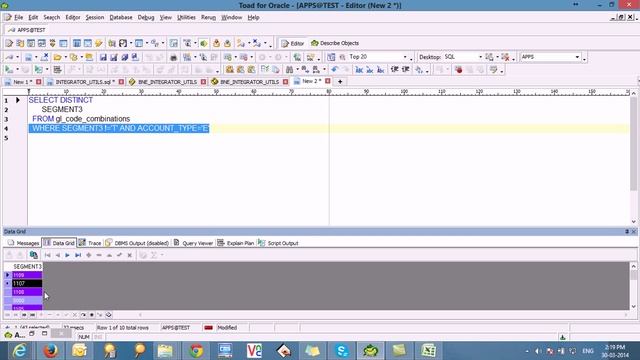Close the New 2 editor tab
The height and width of the screenshot is (360, 640).
tap(328, 81)
